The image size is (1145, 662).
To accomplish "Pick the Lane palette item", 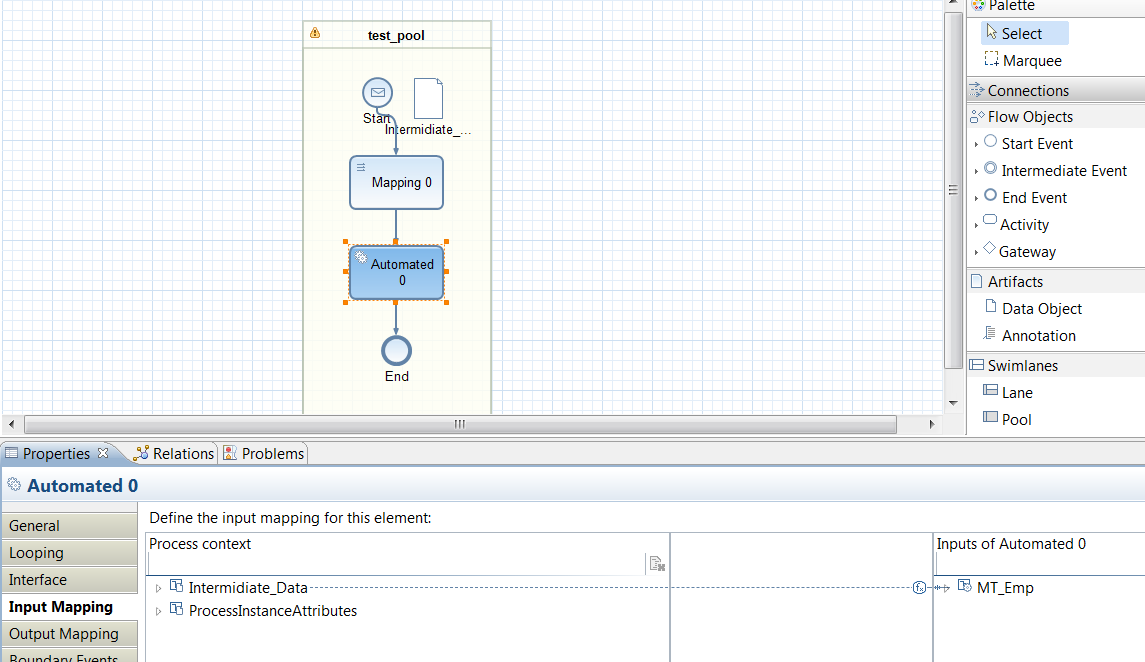I will (1008, 393).
